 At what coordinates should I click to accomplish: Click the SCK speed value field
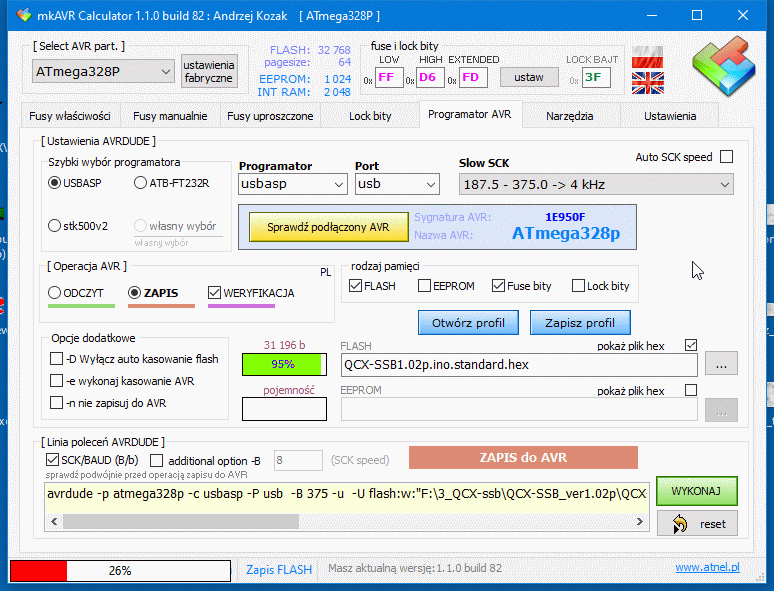tap(298, 461)
